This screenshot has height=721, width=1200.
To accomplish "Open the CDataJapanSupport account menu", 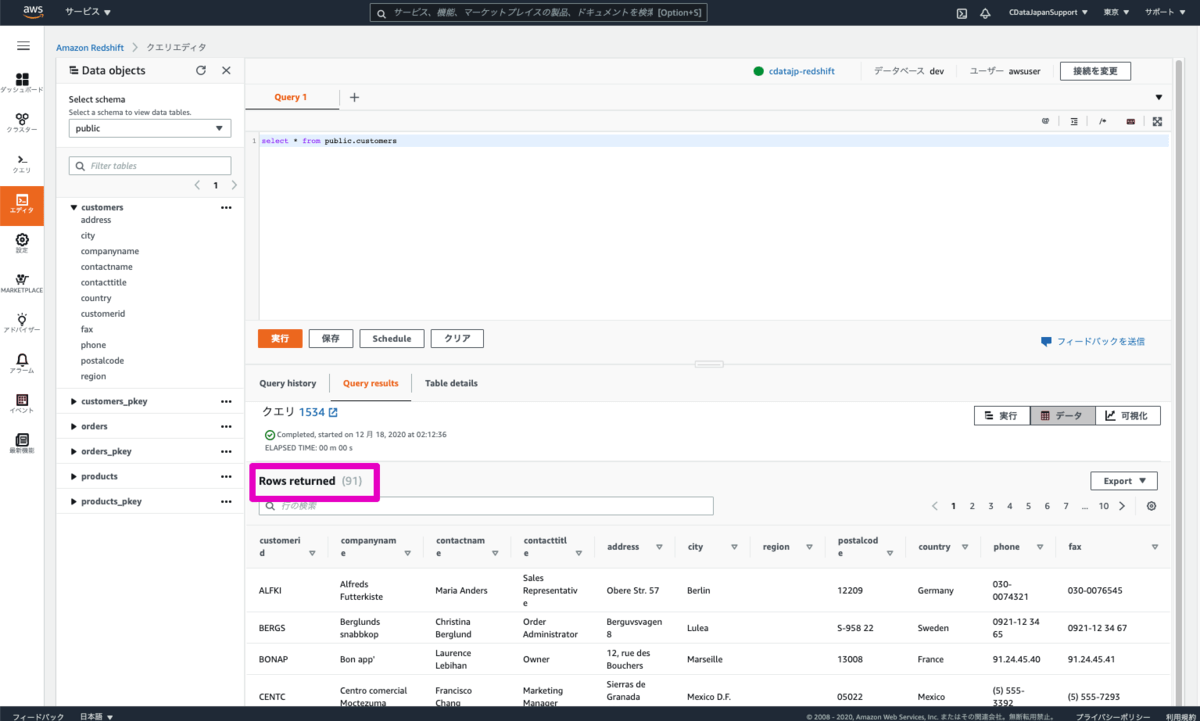I will 1049,13.
